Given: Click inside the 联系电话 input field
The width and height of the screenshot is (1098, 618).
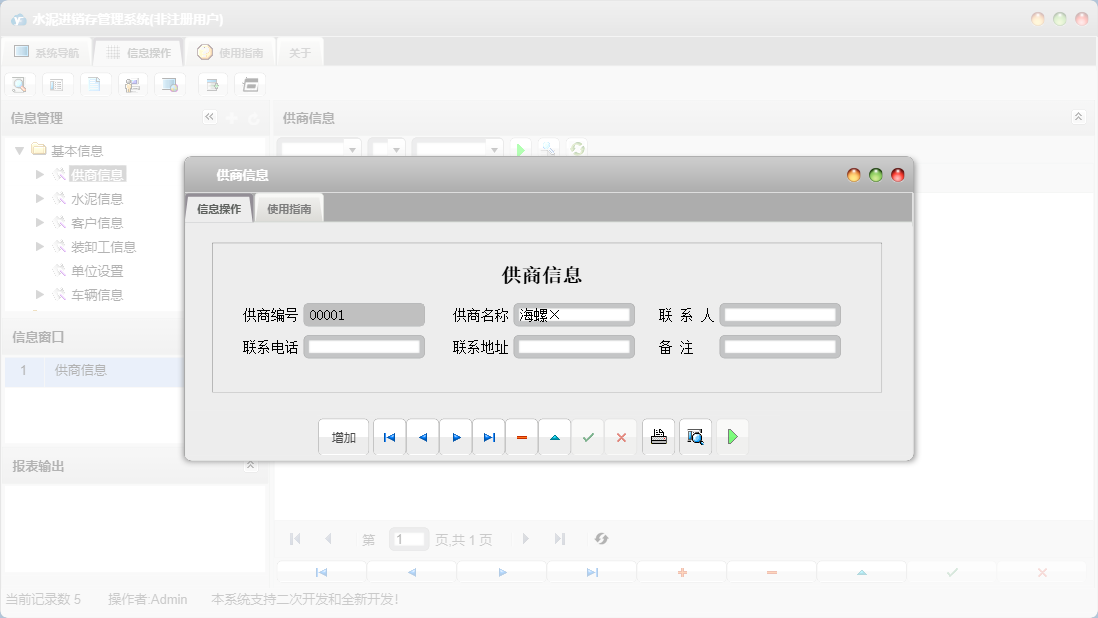Looking at the screenshot, I should coord(365,346).
